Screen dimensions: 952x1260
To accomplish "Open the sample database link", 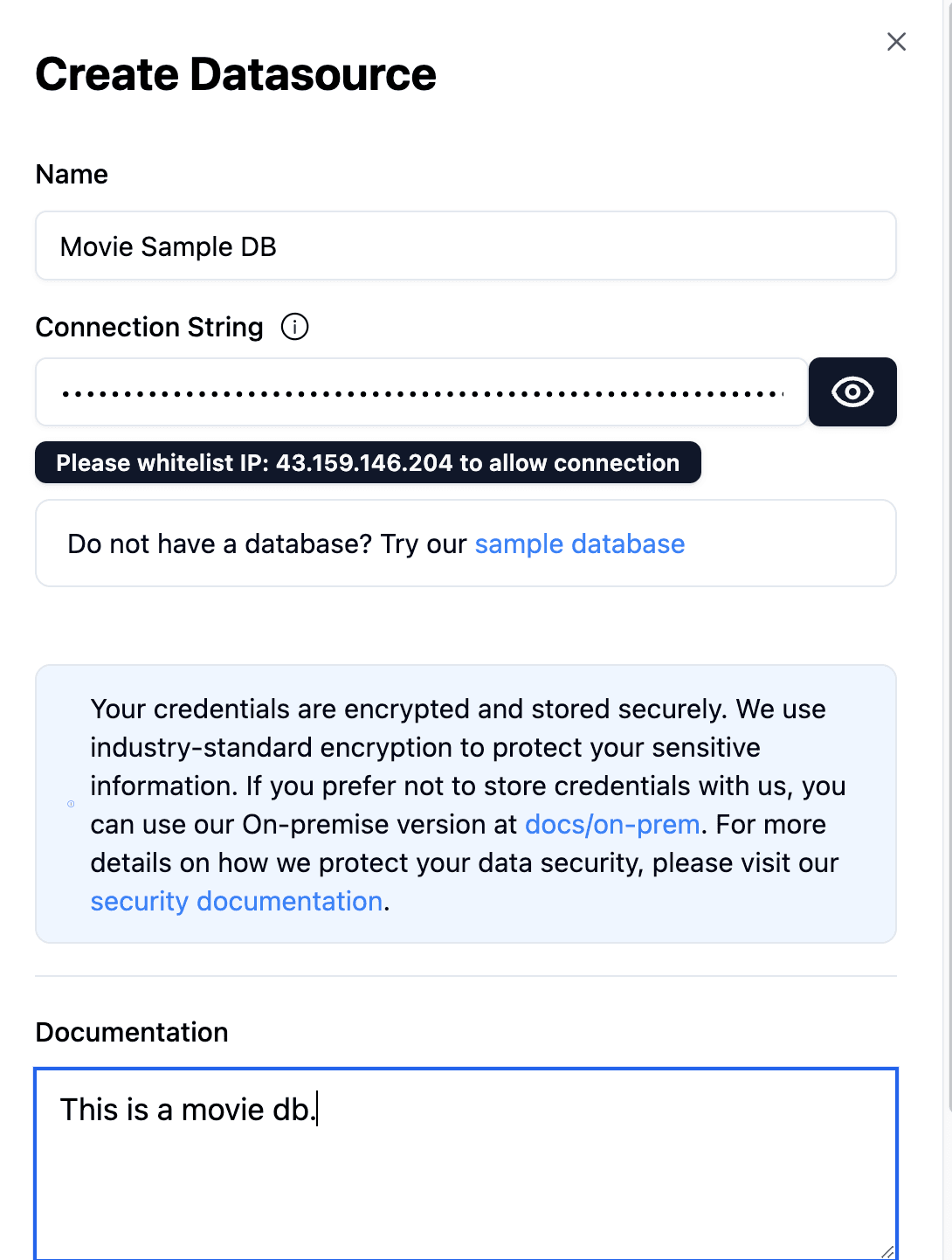I will click(x=579, y=544).
